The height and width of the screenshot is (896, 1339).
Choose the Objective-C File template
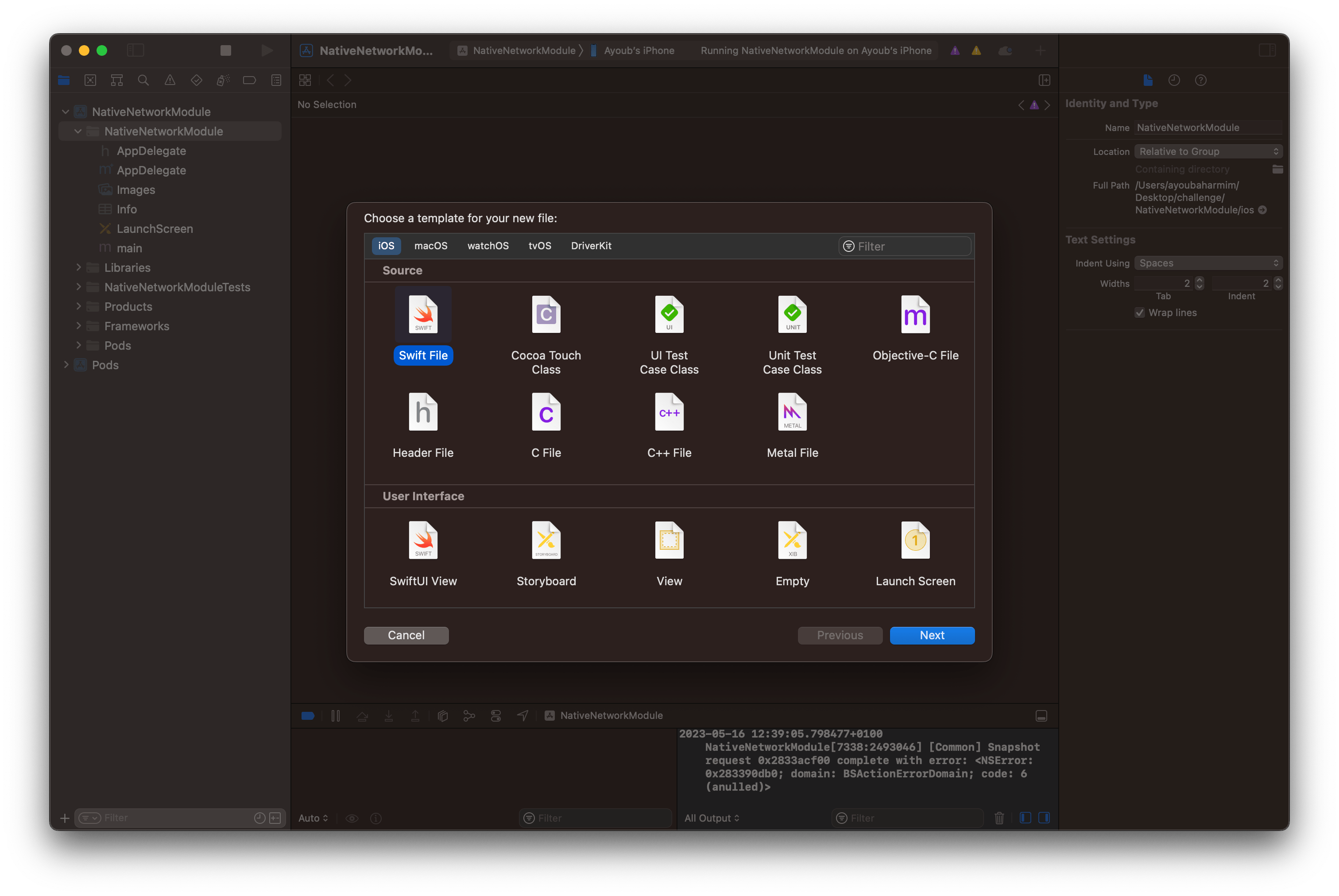coord(915,328)
